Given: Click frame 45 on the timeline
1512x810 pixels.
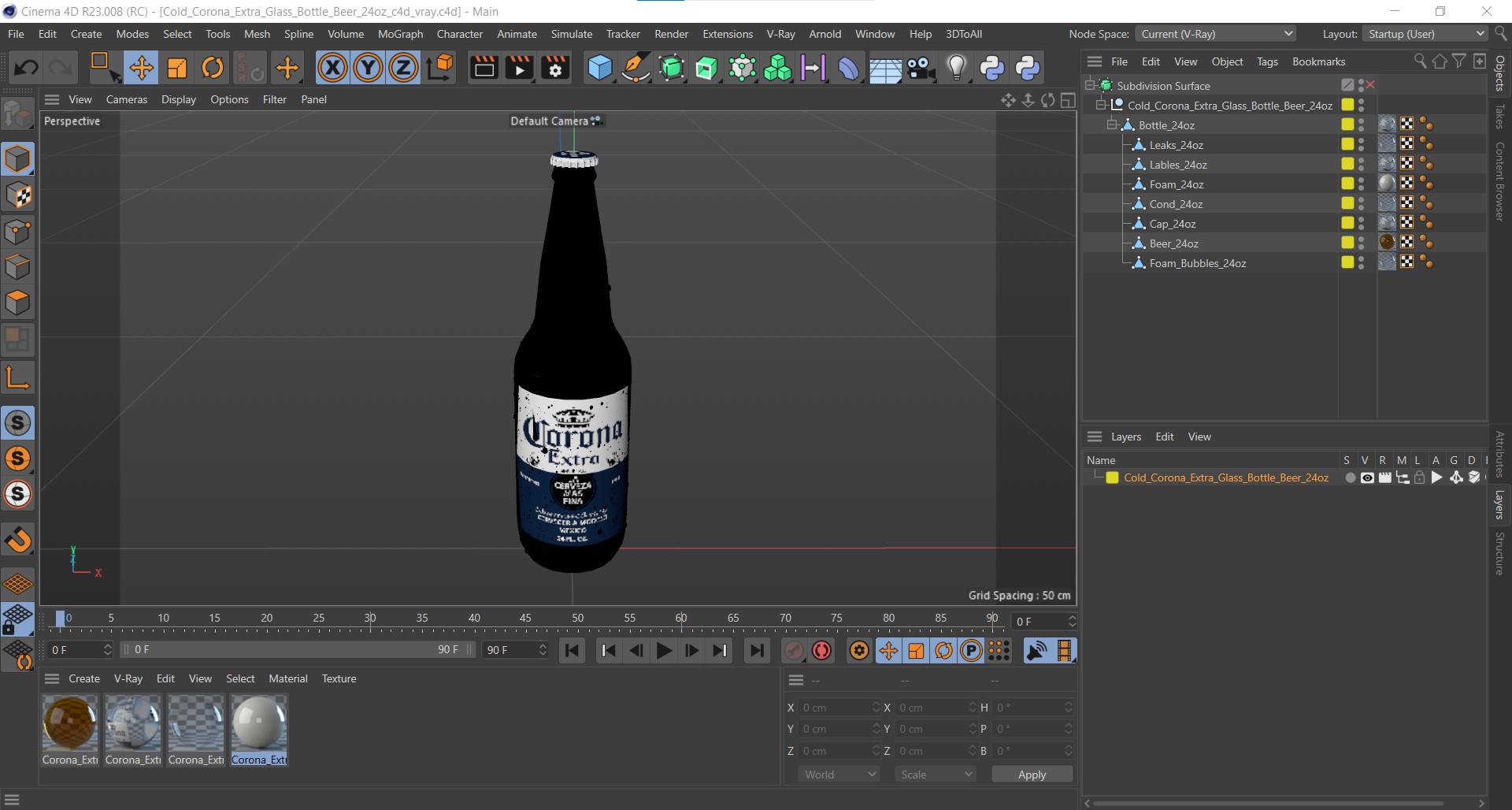Looking at the screenshot, I should click(525, 619).
